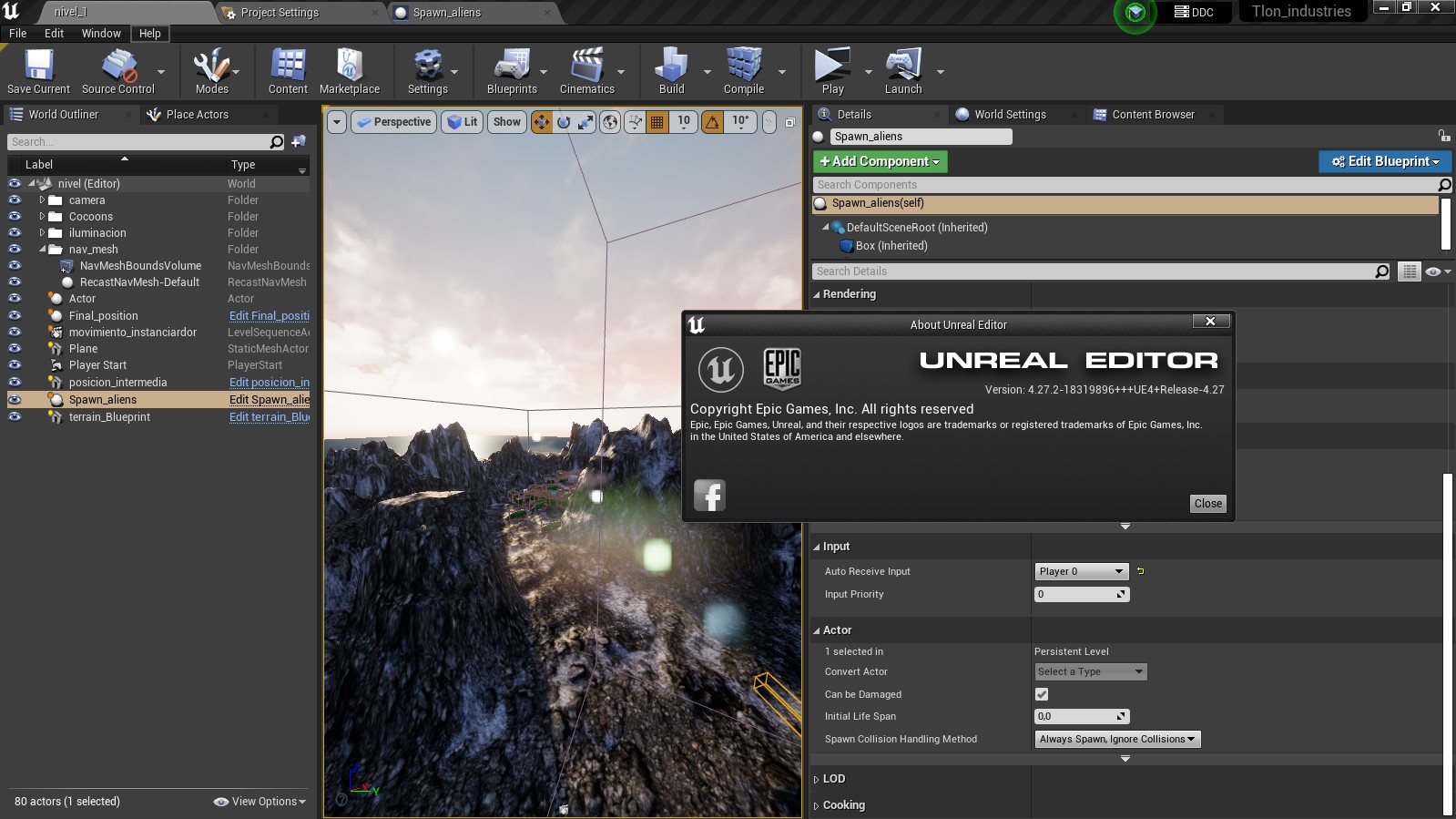Click the Launch toolbar icon
1456x819 pixels.
point(903,71)
